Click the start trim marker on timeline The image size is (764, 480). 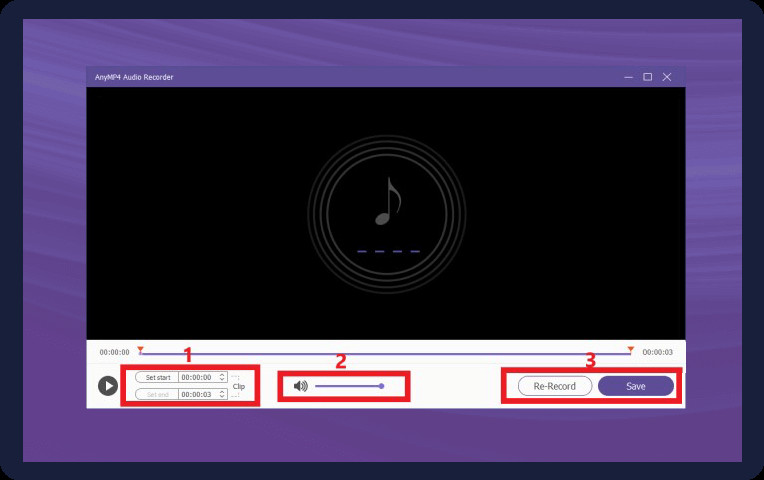[x=140, y=350]
